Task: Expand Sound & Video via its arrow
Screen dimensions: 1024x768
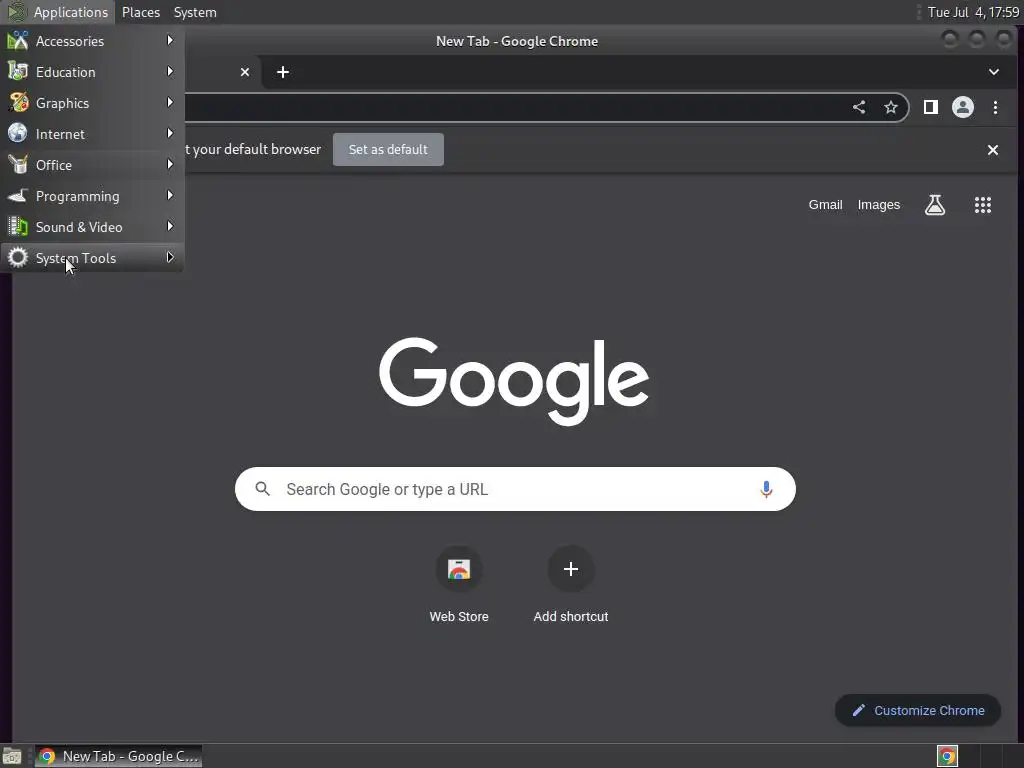Action: point(170,226)
